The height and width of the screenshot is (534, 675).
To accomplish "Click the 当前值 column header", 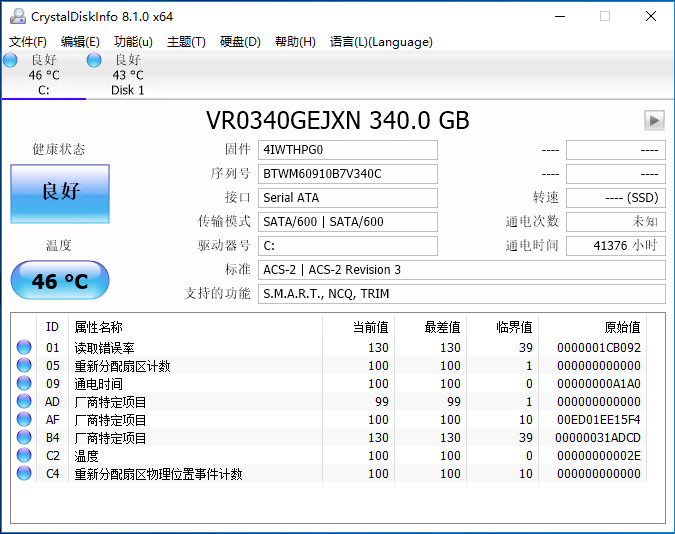I will pyautogui.click(x=359, y=327).
